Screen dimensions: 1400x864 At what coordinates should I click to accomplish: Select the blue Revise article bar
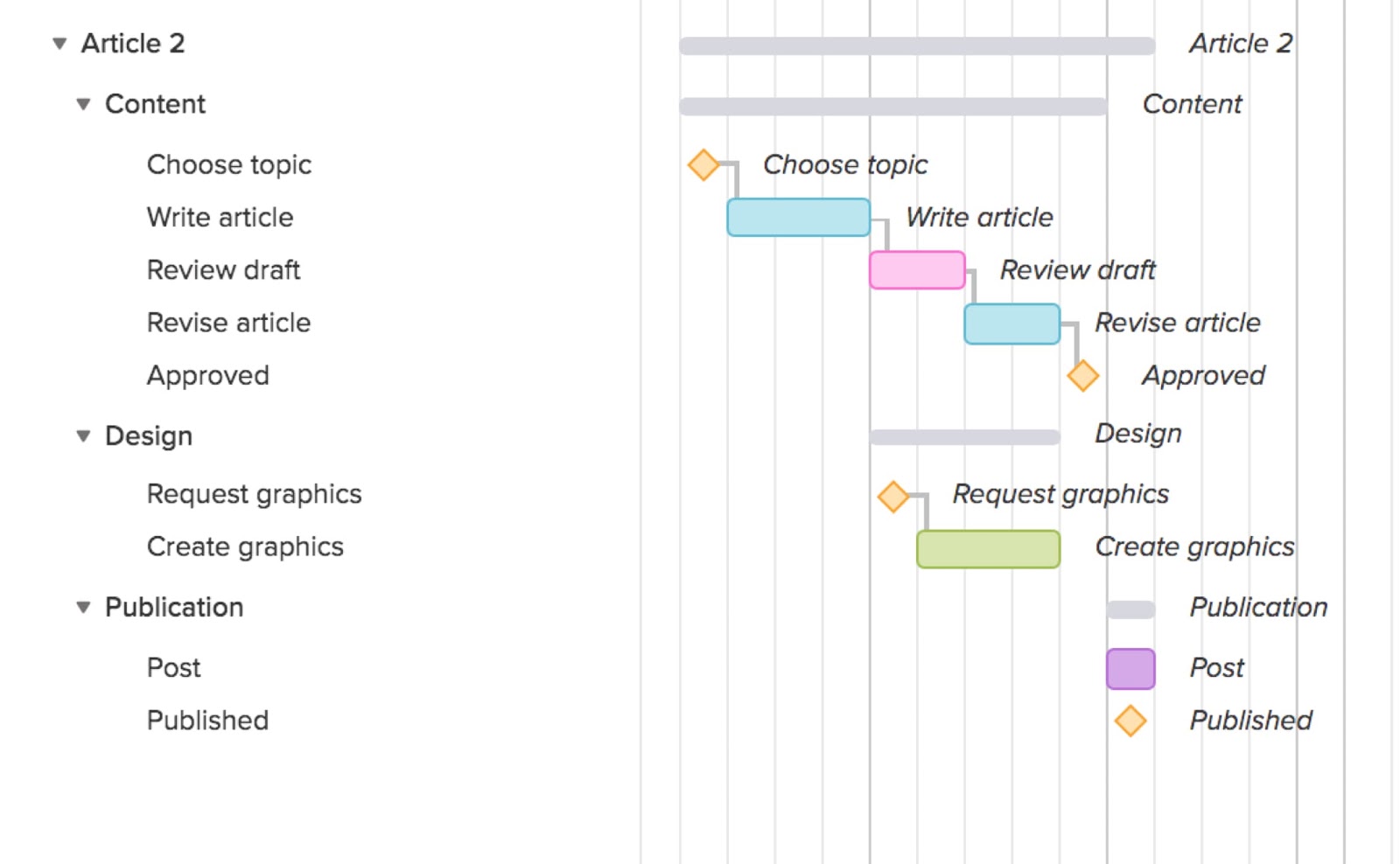click(x=1011, y=324)
